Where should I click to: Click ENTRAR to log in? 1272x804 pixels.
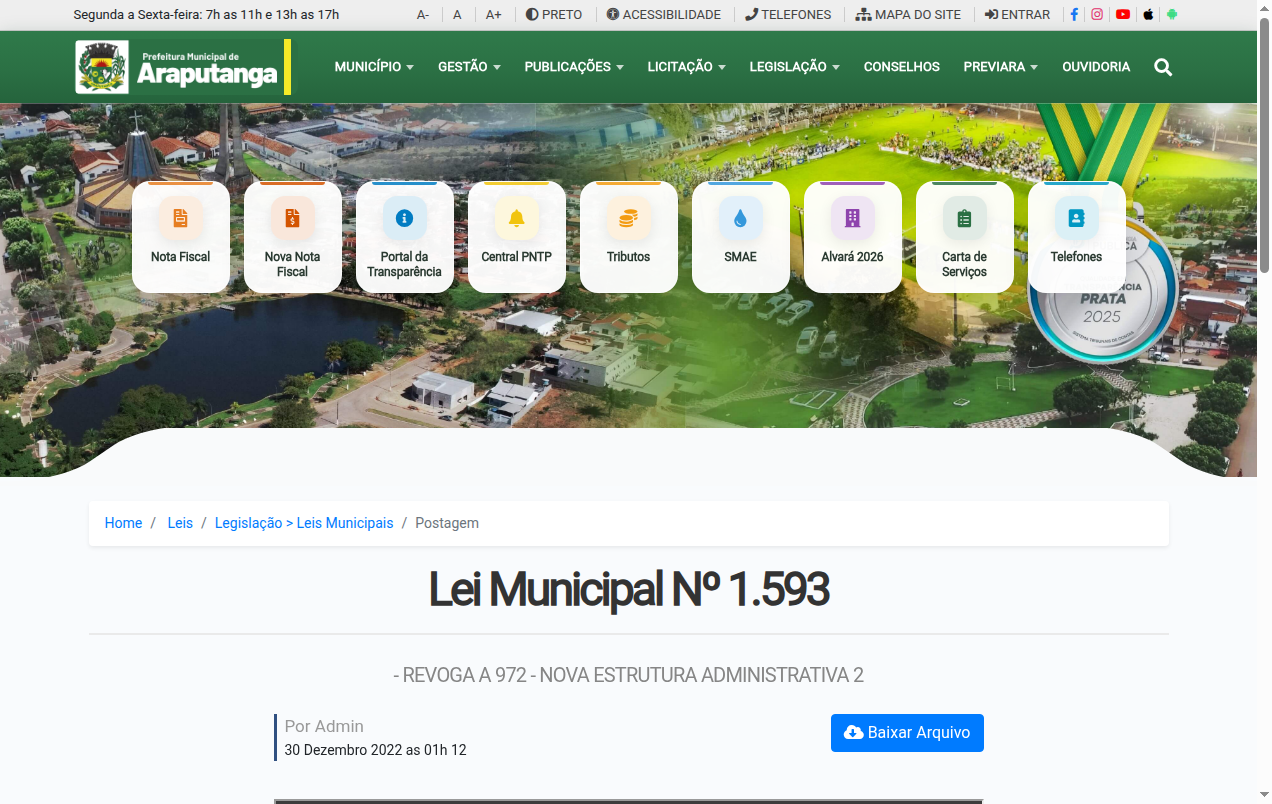click(1017, 15)
